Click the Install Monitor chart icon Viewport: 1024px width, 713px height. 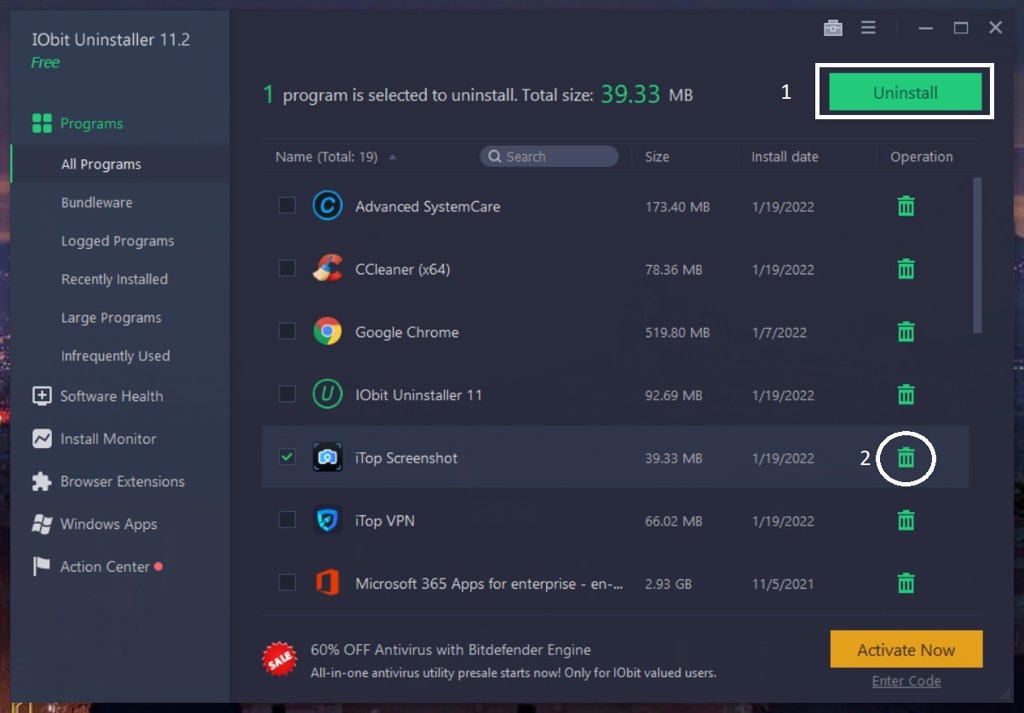42,439
